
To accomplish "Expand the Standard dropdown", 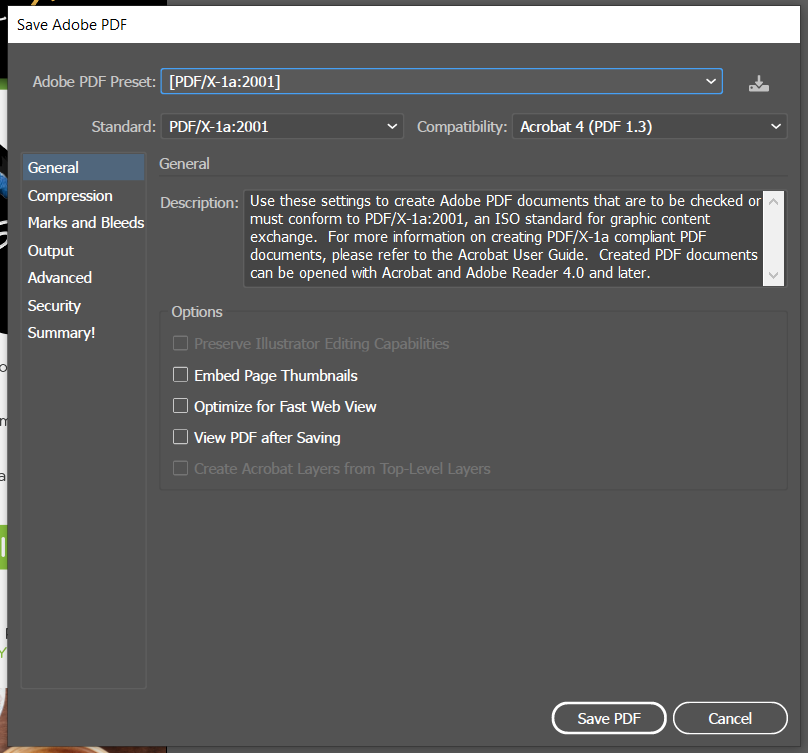I will click(281, 127).
